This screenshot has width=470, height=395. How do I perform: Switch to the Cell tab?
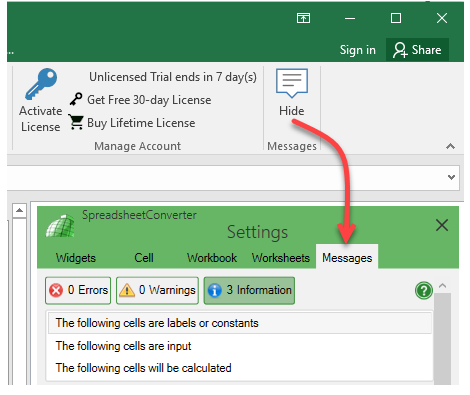[x=144, y=258]
